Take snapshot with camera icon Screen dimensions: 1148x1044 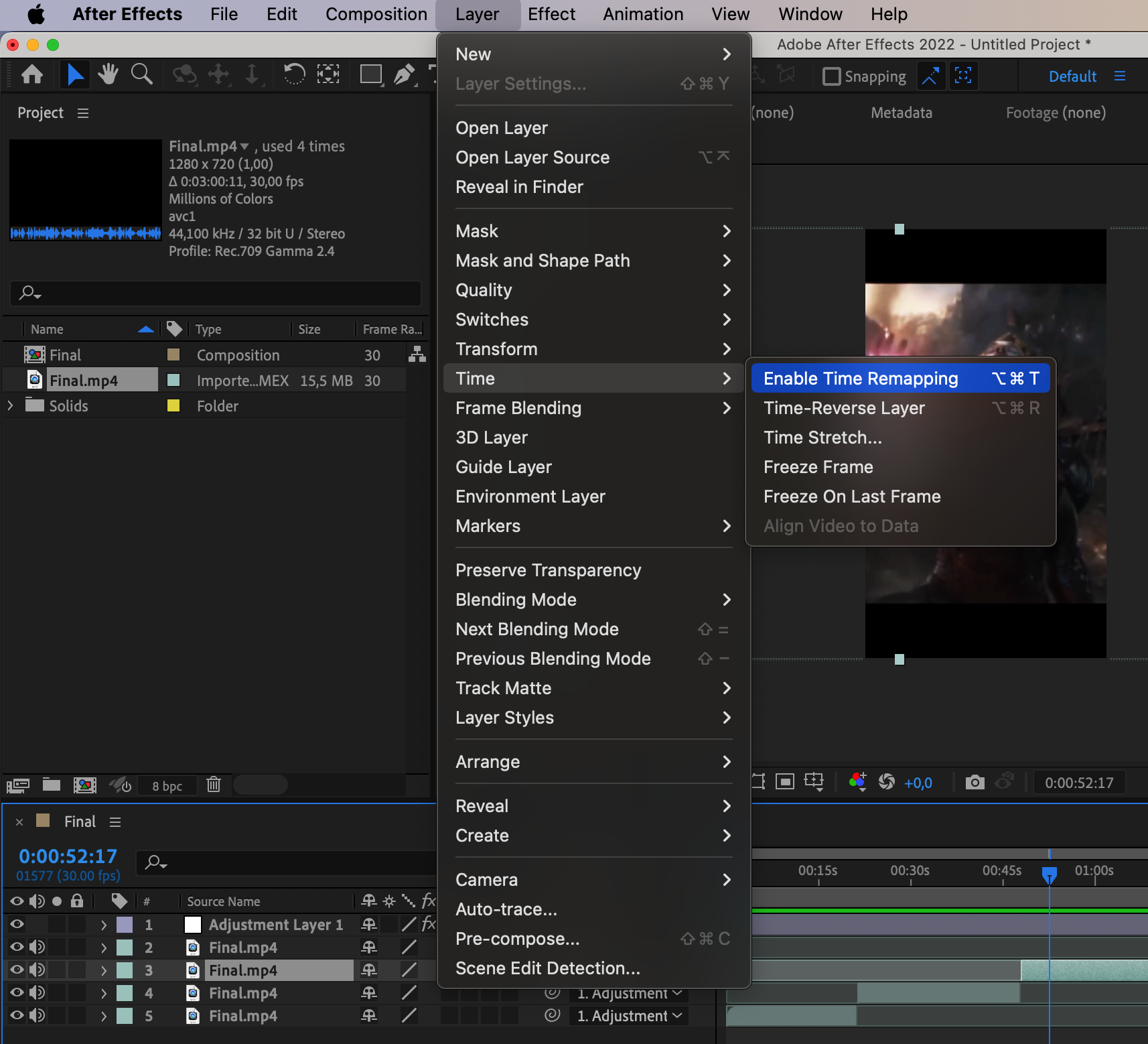[975, 782]
